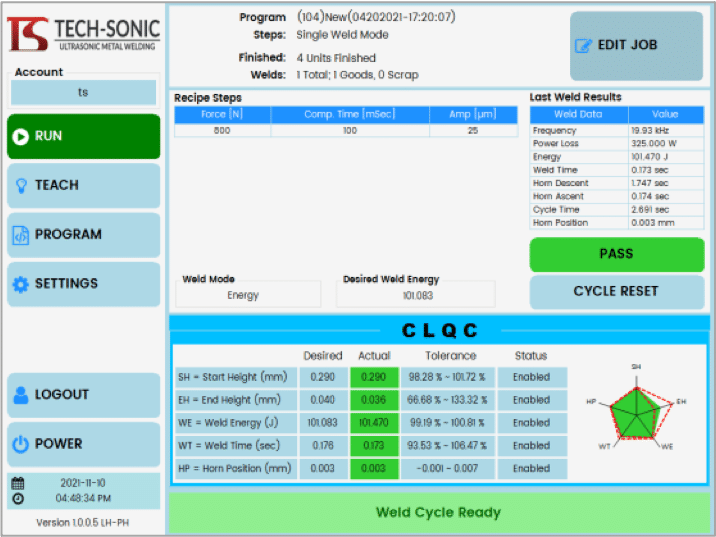Click the EDIT JOB pencil icon
The image size is (716, 537).
click(x=583, y=46)
